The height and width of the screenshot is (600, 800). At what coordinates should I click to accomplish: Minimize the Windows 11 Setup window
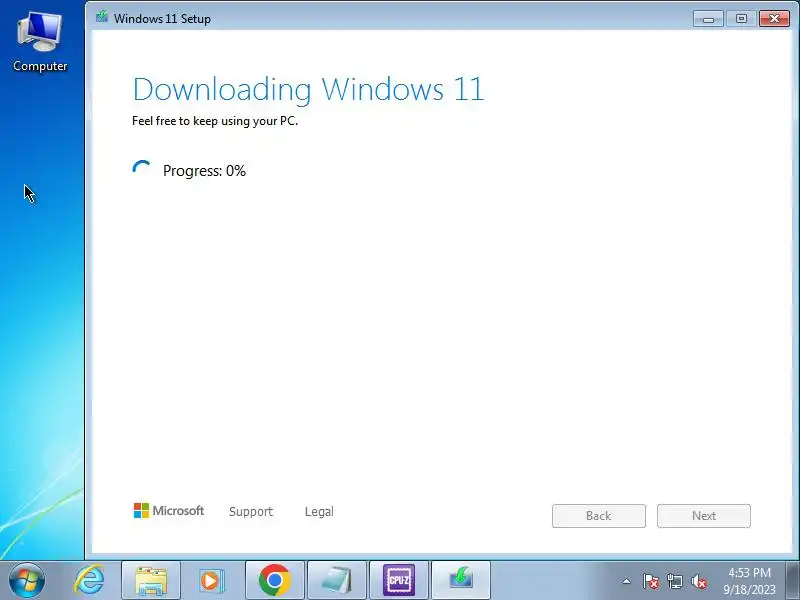708,19
